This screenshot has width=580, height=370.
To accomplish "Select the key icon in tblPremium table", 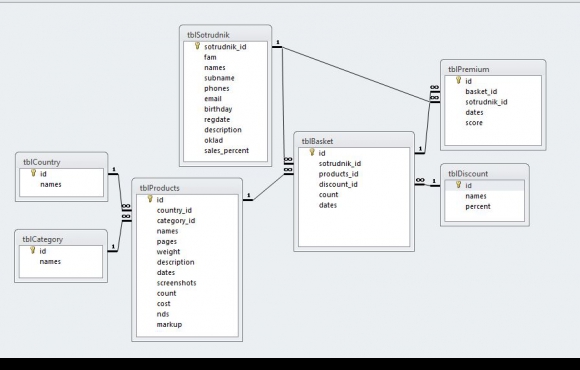I will 458,80.
